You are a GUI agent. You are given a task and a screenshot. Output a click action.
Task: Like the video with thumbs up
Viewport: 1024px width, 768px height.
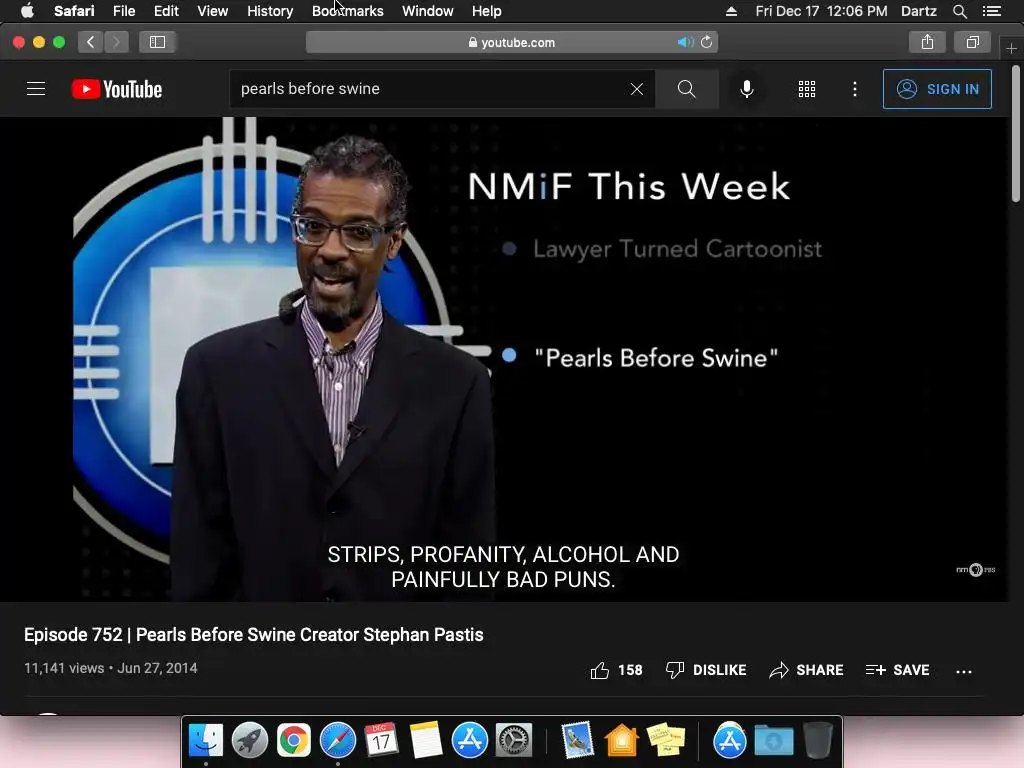point(616,670)
